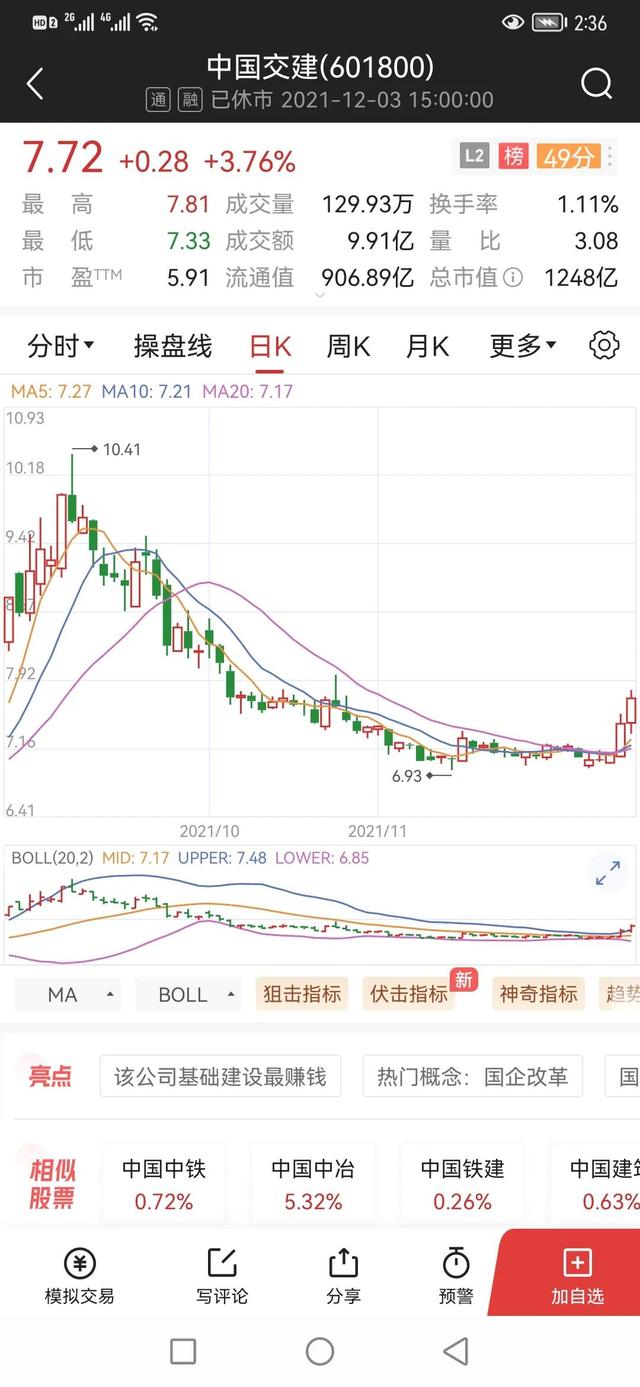Tap the Android home circle button

[x=320, y=1352]
